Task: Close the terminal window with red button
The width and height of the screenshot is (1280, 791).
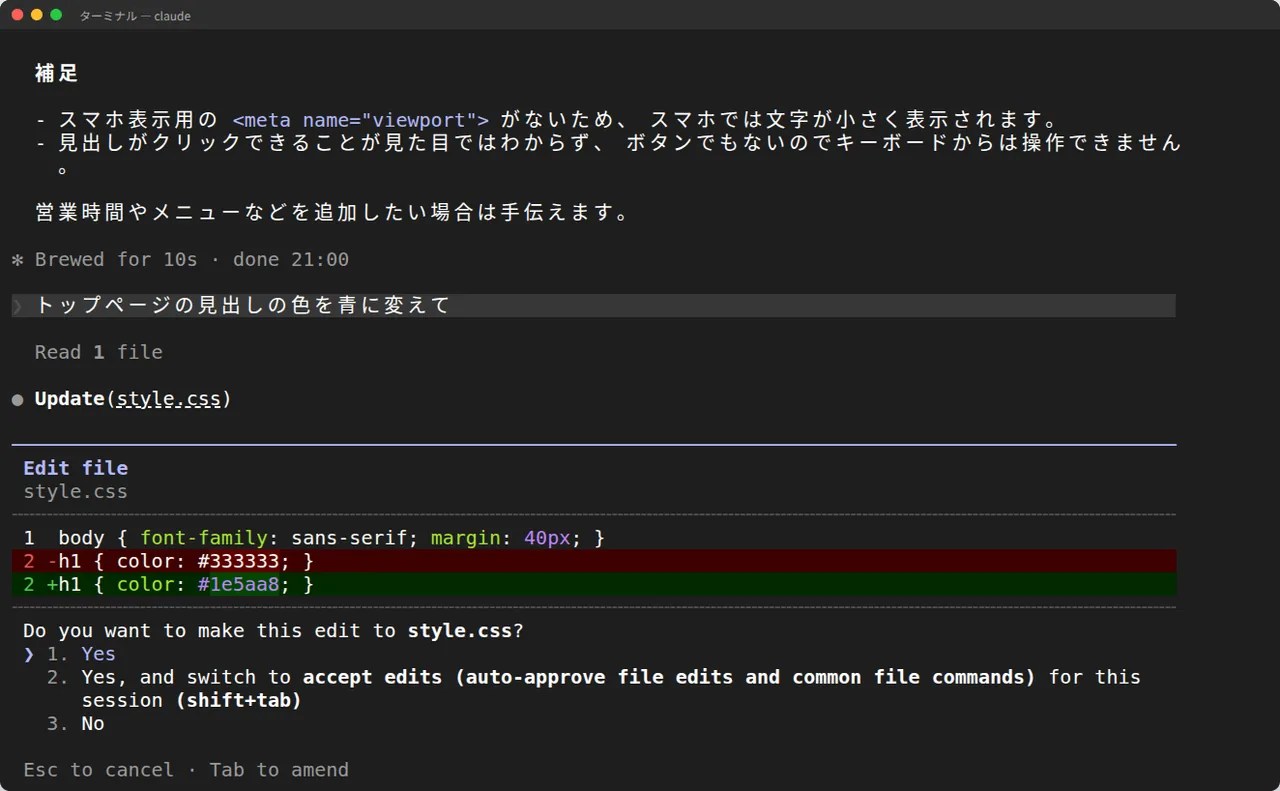Action: point(17,15)
